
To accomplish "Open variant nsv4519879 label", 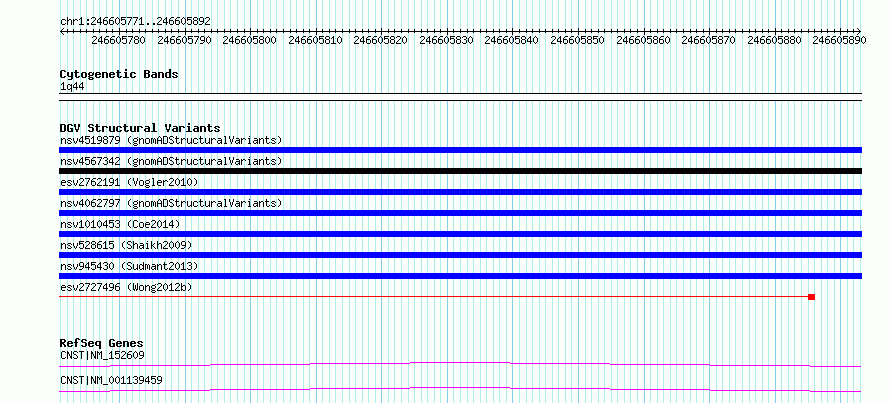I will [171, 140].
